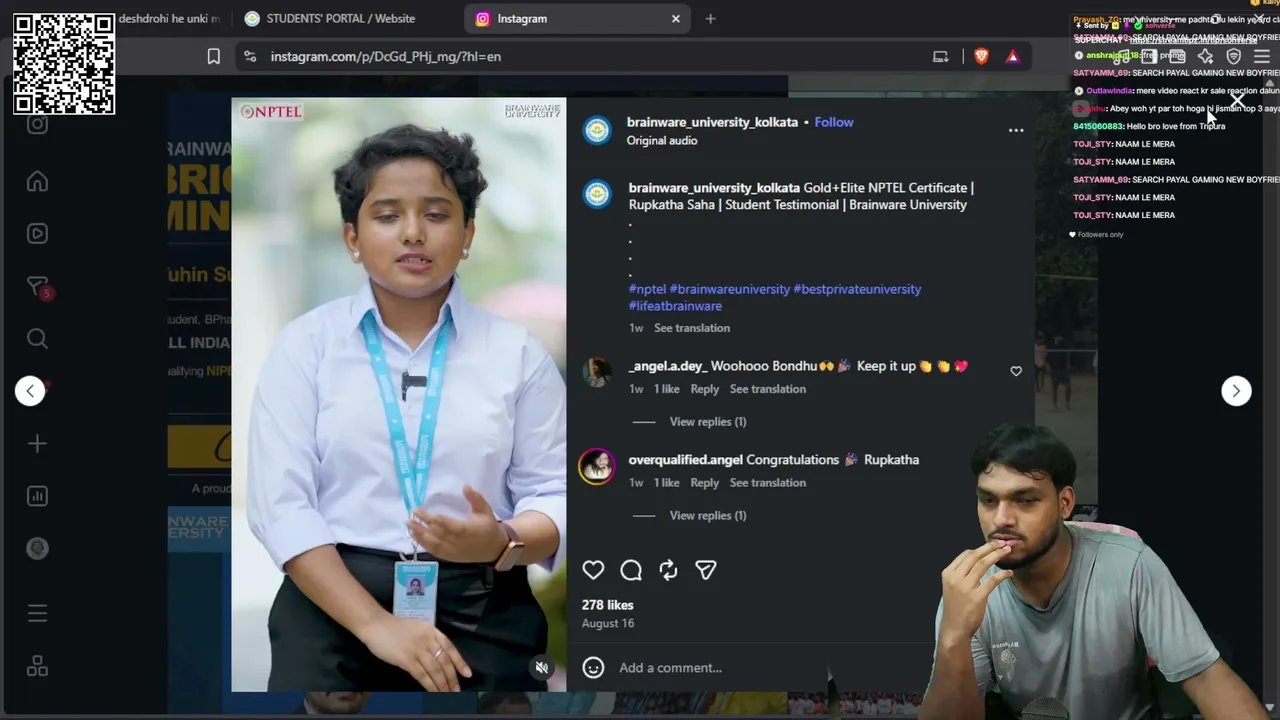Click the #nptel hashtag
1280x720 pixels.
[x=647, y=289]
